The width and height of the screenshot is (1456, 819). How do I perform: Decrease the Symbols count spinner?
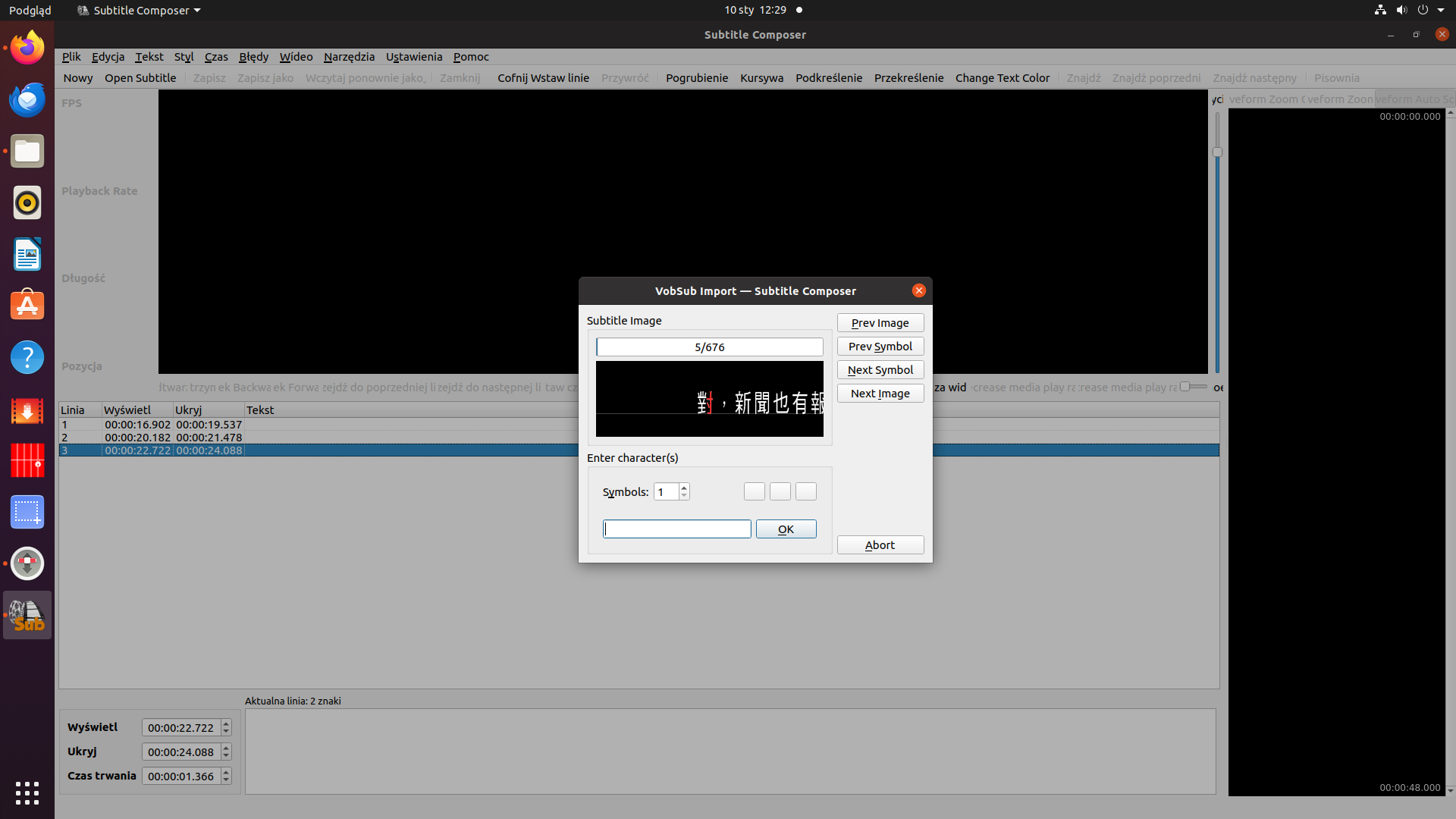click(684, 496)
